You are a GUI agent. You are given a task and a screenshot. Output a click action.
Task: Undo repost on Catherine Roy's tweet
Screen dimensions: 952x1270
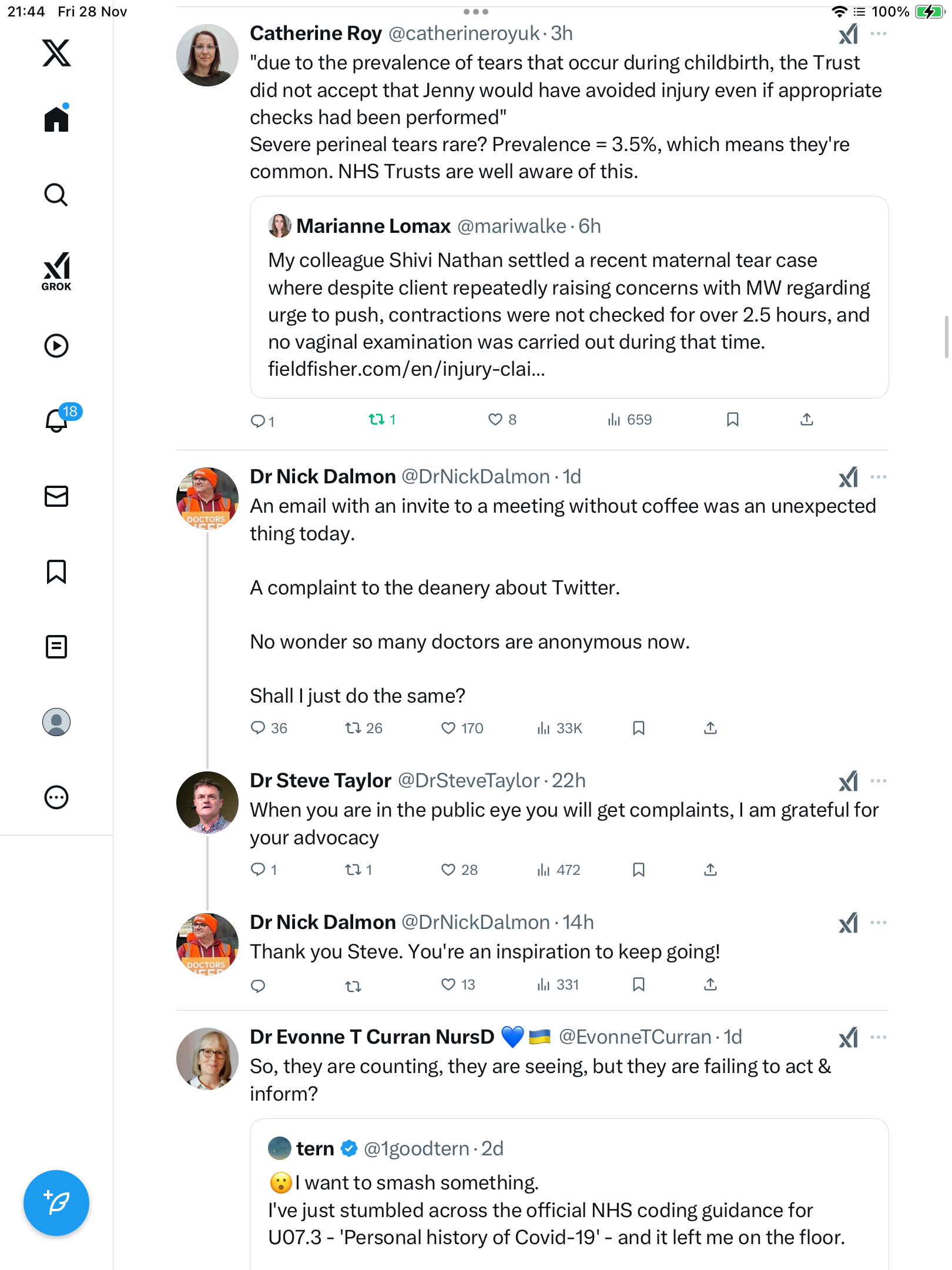377,419
